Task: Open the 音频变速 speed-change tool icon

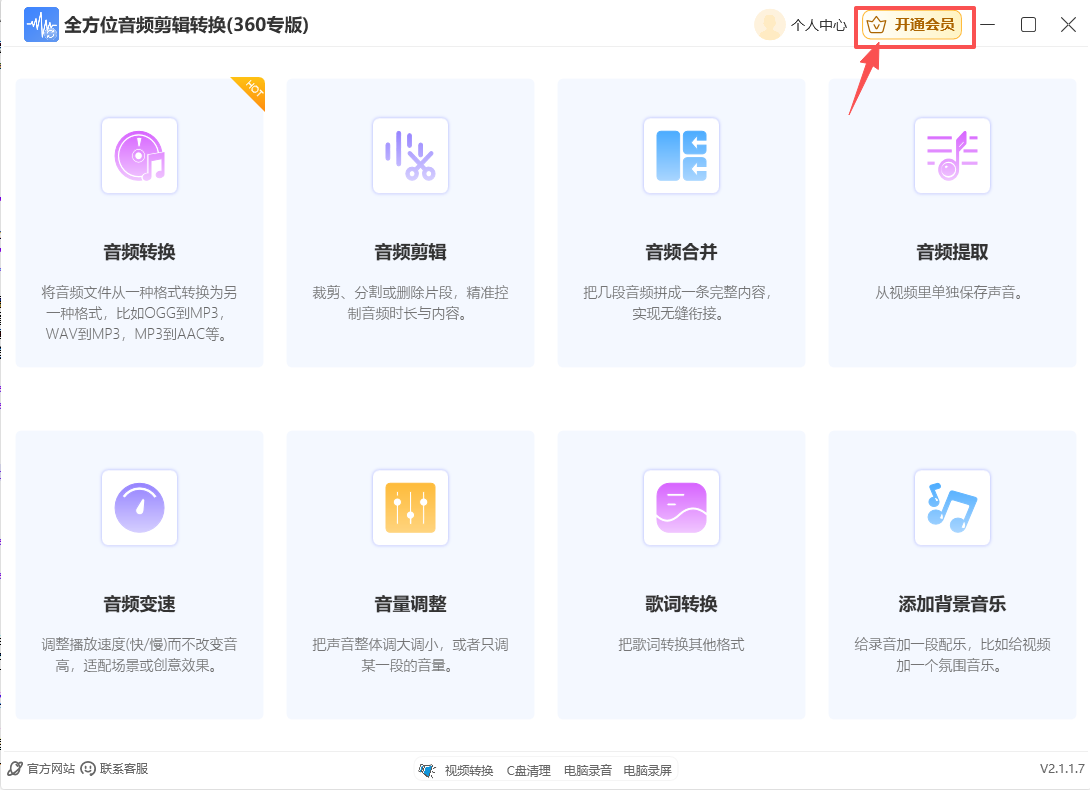Action: point(139,508)
